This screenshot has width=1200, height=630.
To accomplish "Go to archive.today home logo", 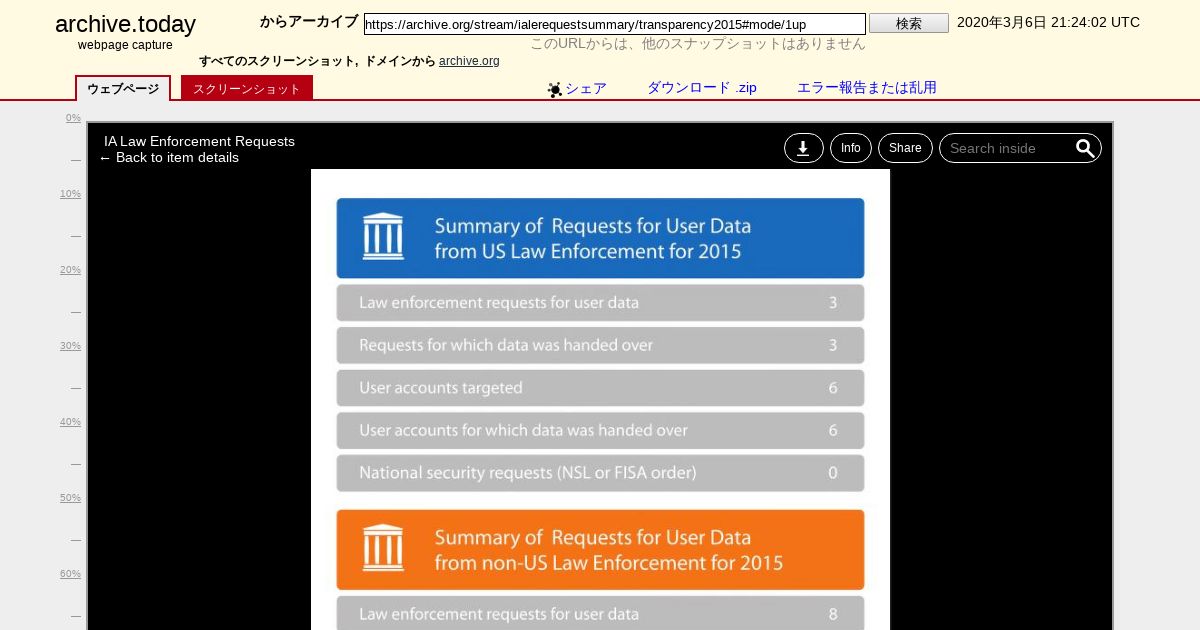I will (x=125, y=24).
